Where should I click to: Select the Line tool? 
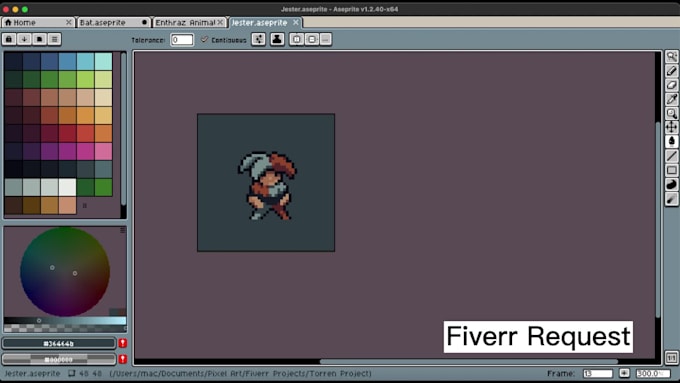point(671,156)
